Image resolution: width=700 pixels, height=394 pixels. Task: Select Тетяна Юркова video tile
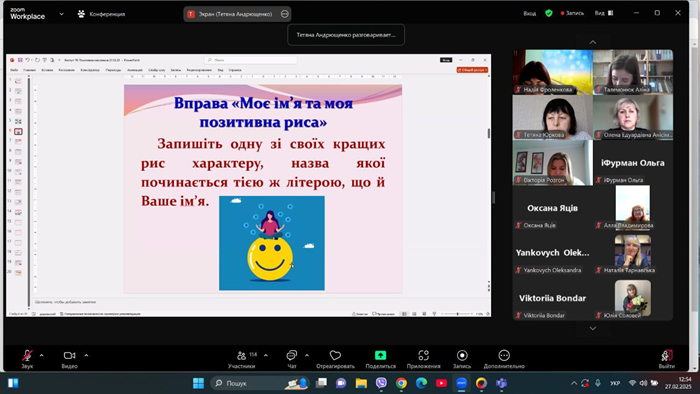pos(553,117)
